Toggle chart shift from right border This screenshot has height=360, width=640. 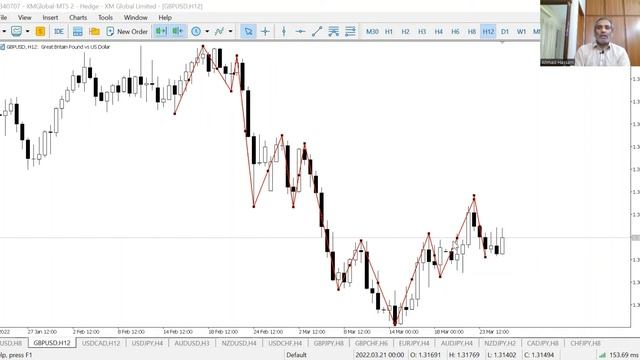click(x=161, y=31)
